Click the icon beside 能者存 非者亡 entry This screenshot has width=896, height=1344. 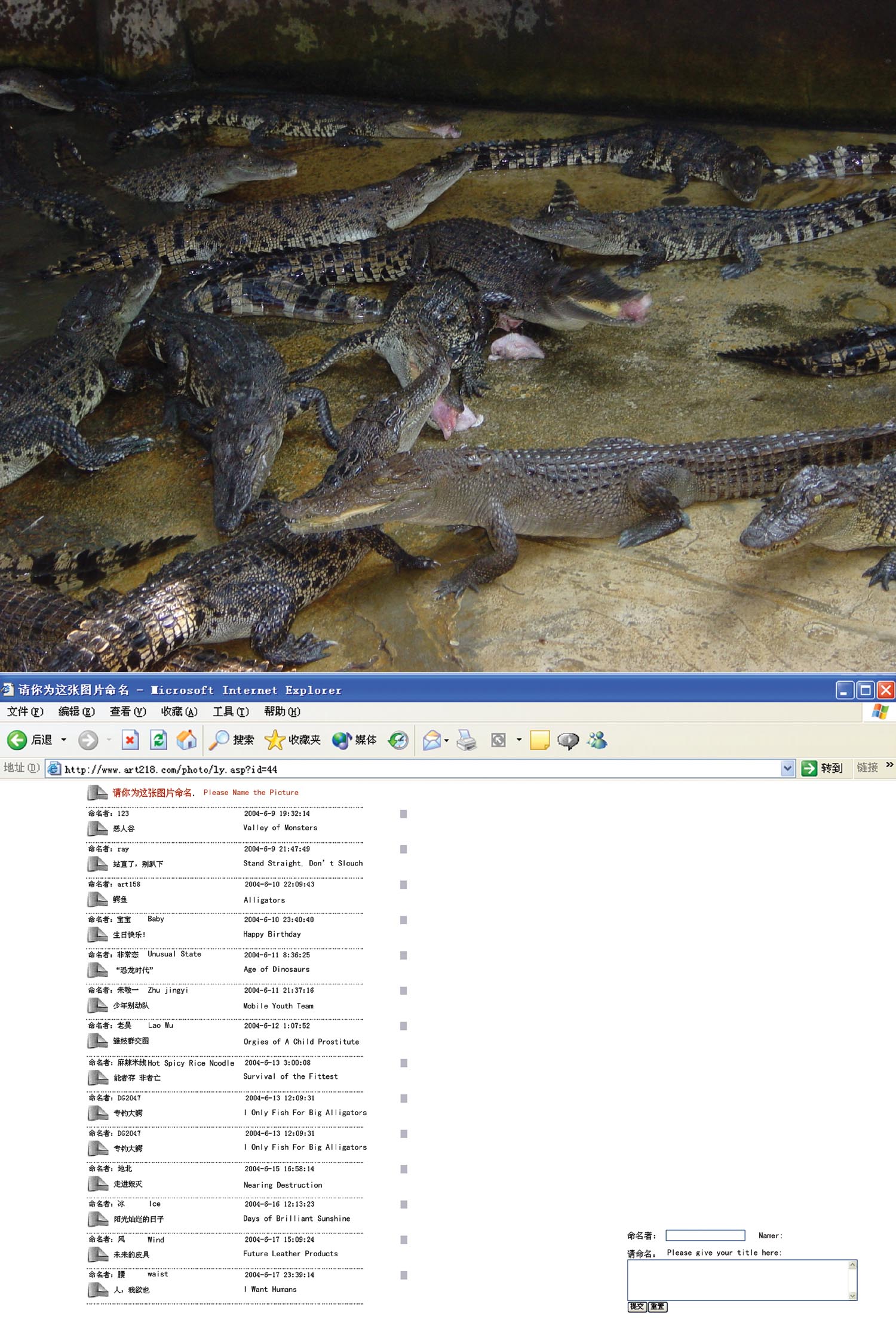pyautogui.click(x=98, y=1078)
